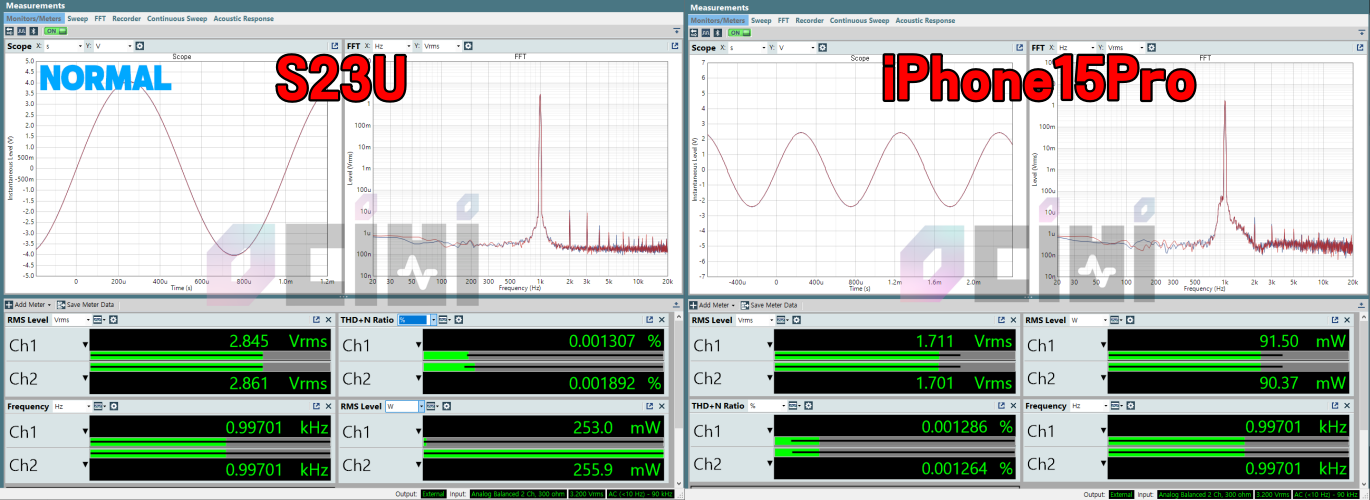Viewport: 1370px width, 500px height.
Task: Close the left THD+N Ratio meter
Action: [x=661, y=320]
